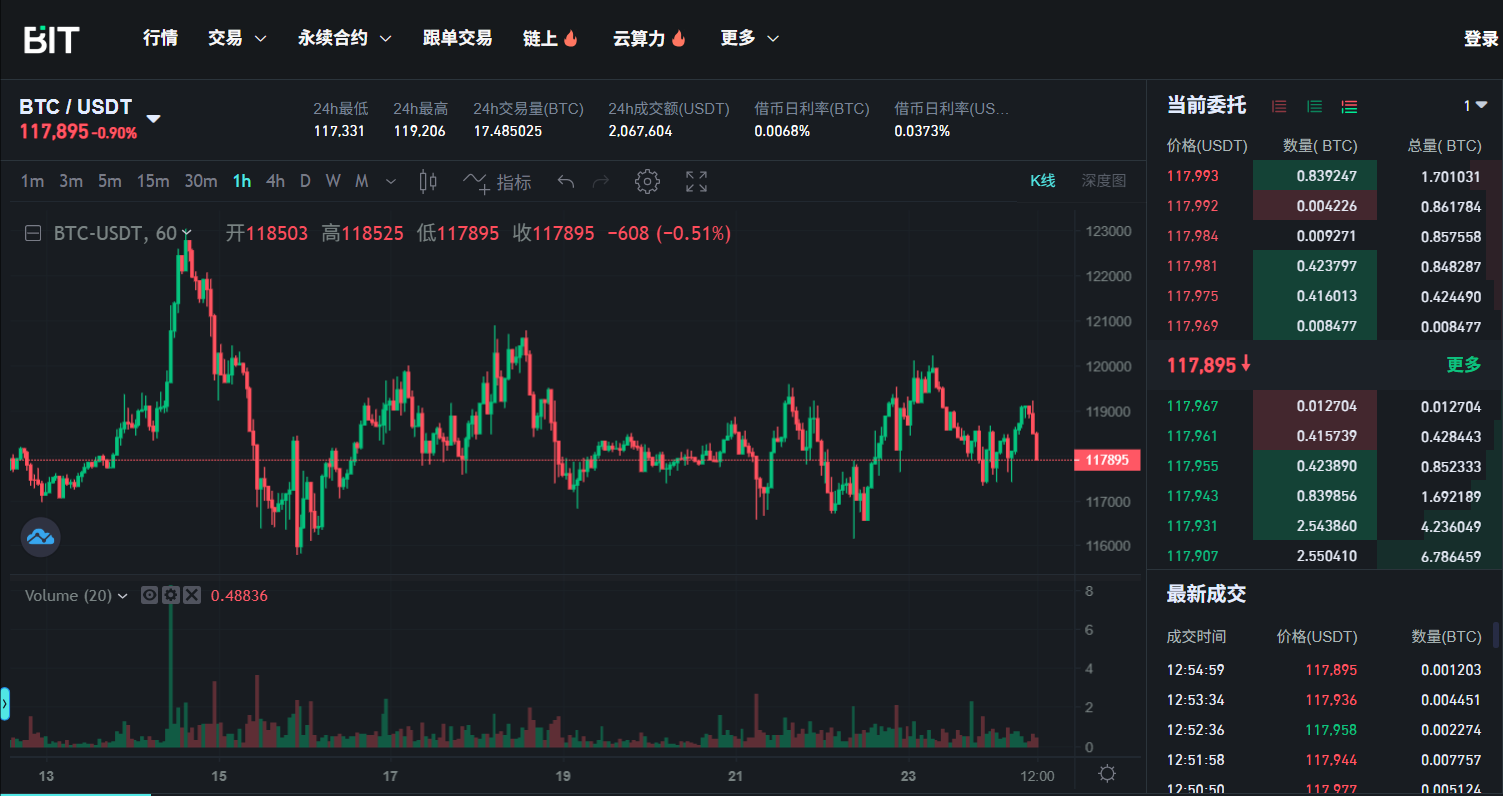Open order book depth precision dropdown

click(x=1474, y=106)
